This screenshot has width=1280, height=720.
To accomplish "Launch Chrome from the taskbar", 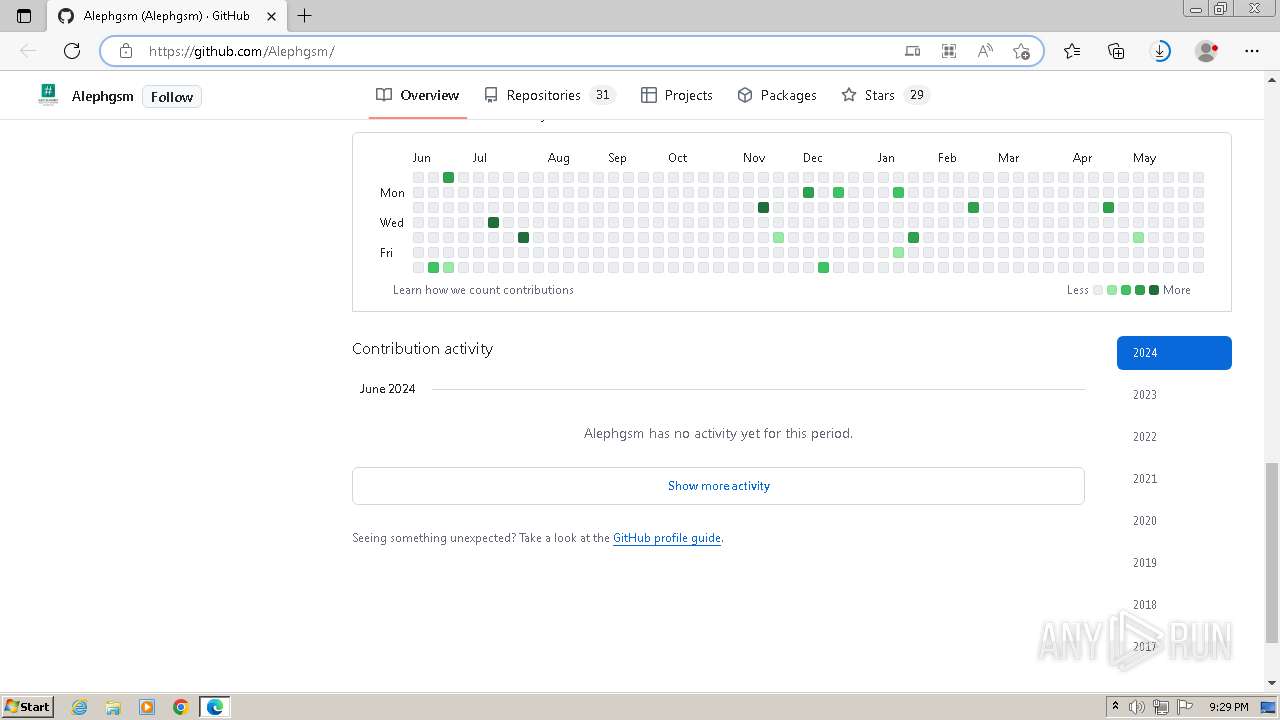I will pyautogui.click(x=181, y=707).
